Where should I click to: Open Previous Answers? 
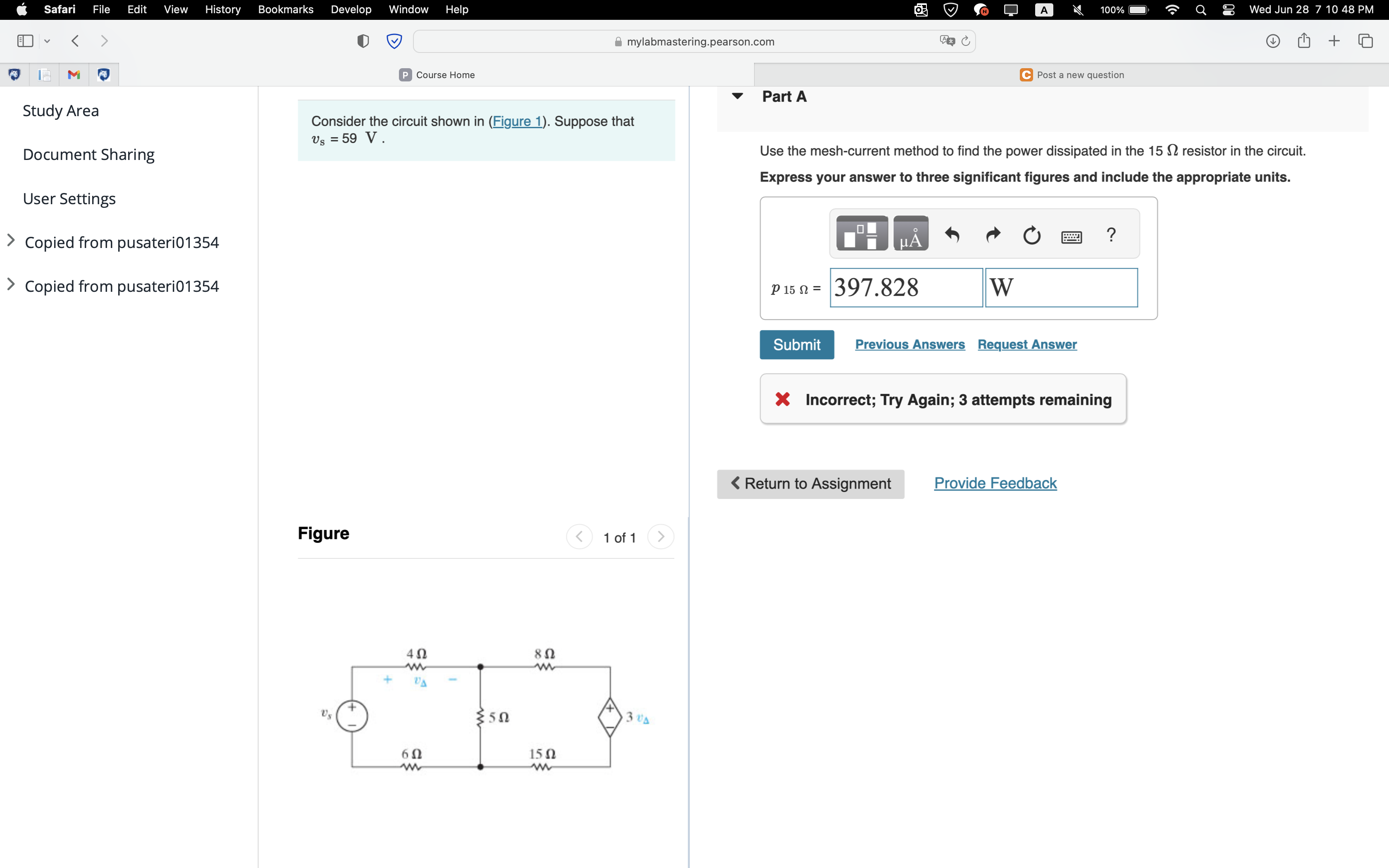click(x=910, y=344)
